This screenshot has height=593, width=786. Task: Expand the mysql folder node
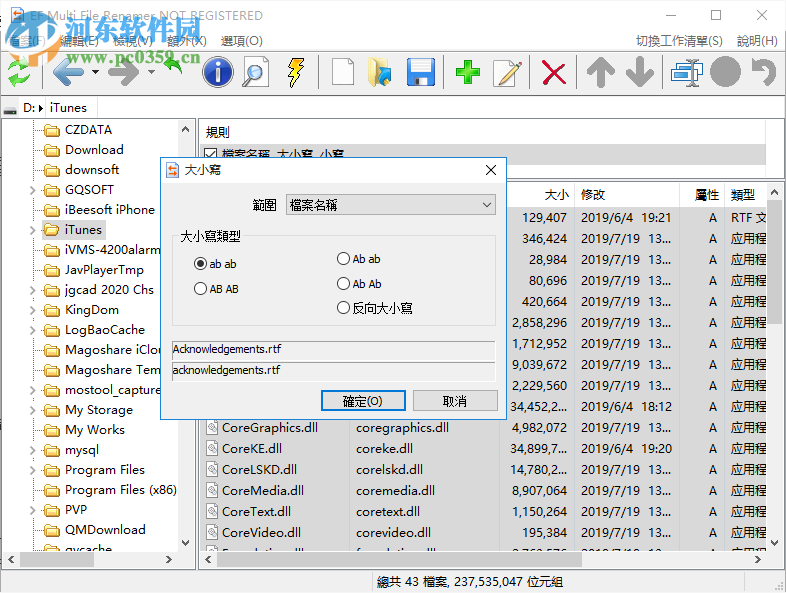33,450
